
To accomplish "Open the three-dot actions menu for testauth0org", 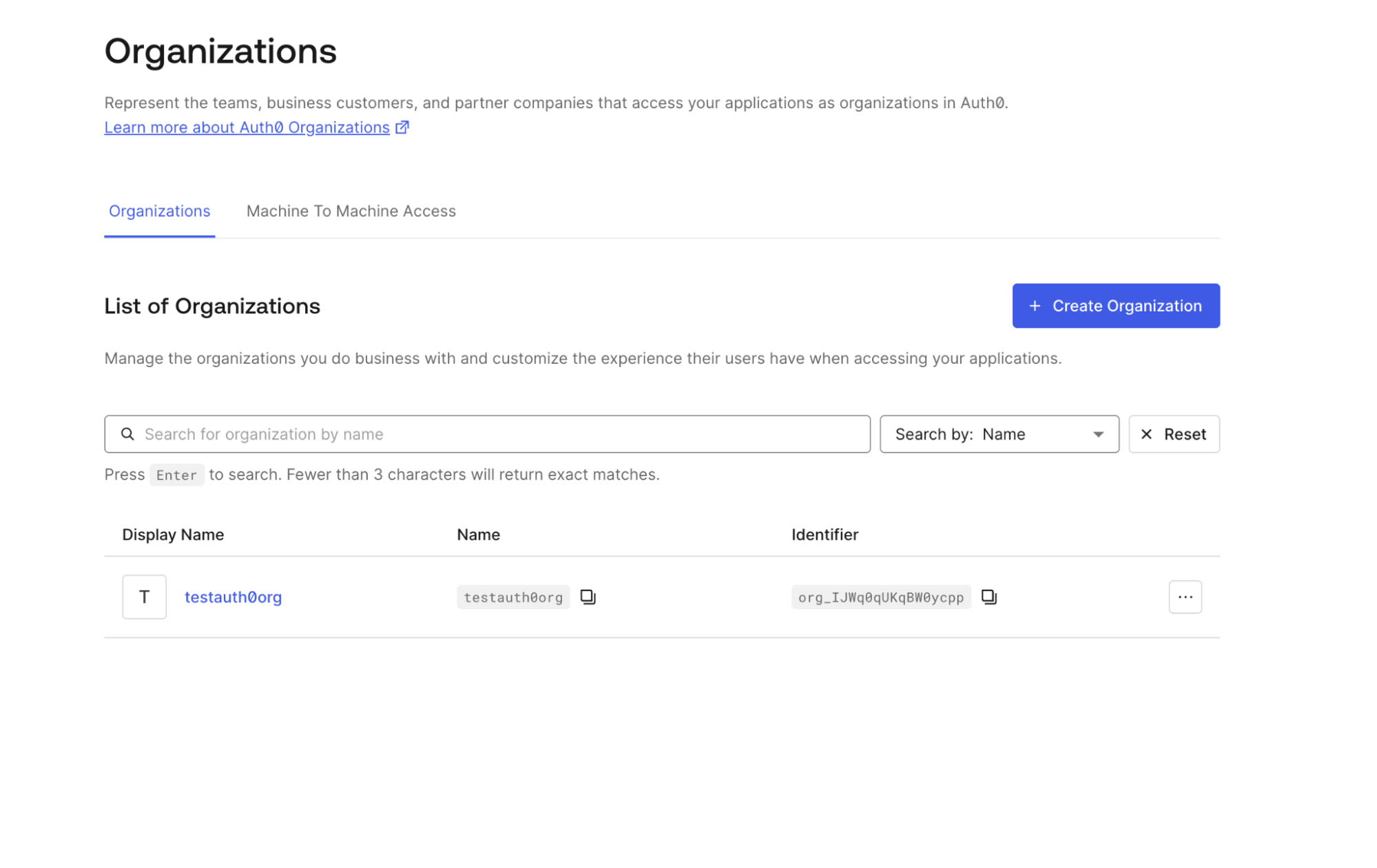I will coord(1185,597).
